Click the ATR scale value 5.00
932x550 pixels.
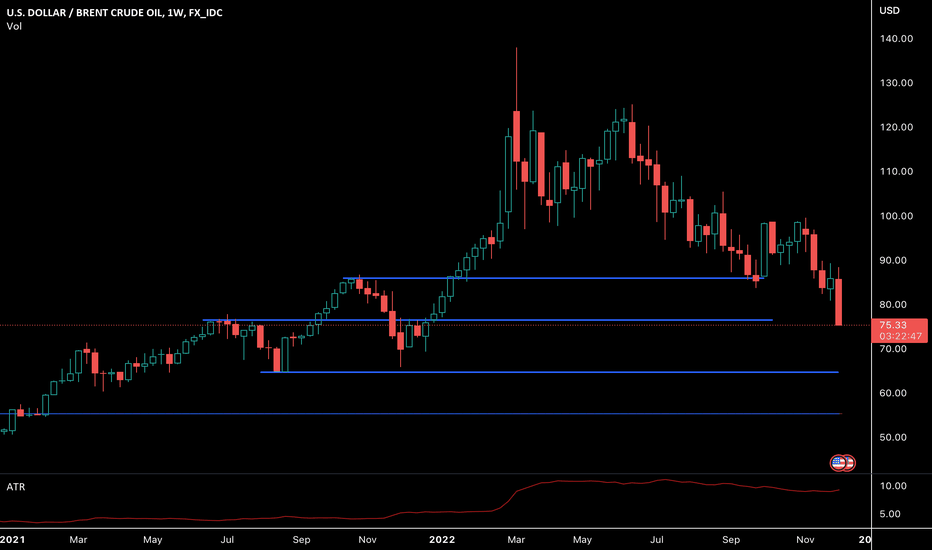pos(890,514)
